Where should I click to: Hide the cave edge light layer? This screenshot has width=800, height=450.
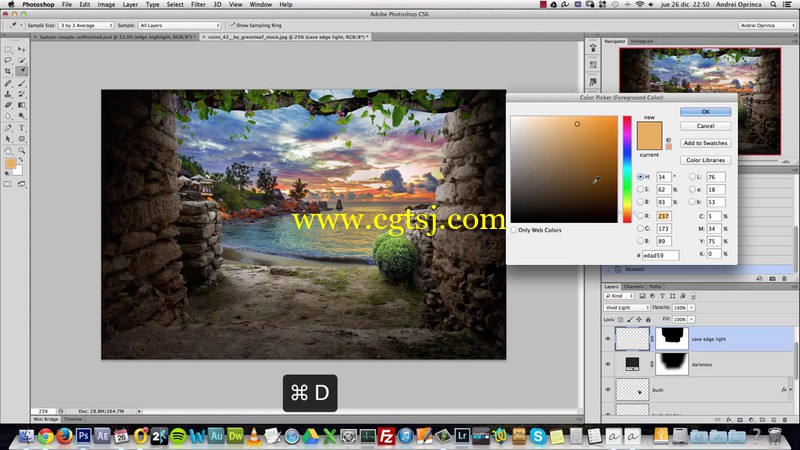click(x=608, y=339)
